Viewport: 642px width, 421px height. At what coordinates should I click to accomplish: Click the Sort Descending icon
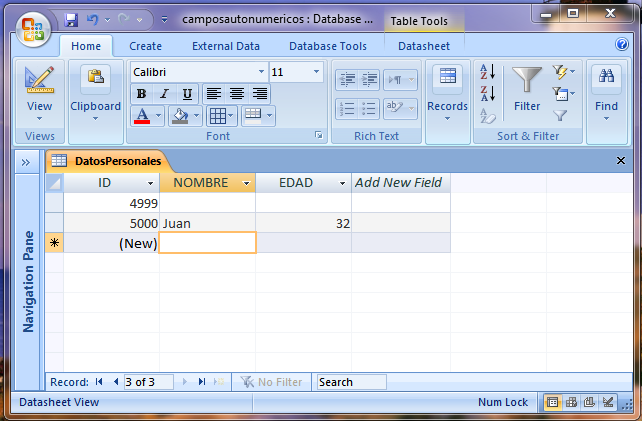point(487,94)
